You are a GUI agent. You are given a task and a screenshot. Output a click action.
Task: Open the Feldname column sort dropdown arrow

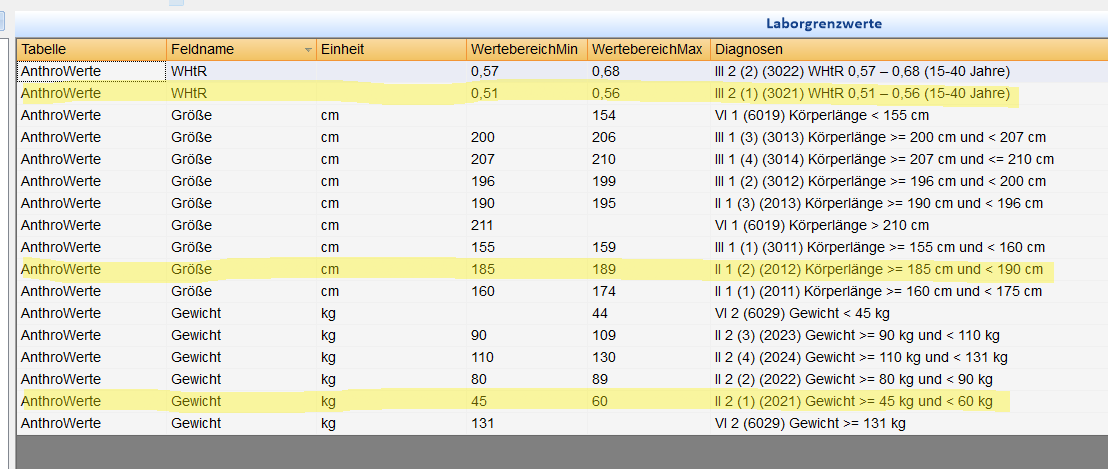pyautogui.click(x=307, y=50)
